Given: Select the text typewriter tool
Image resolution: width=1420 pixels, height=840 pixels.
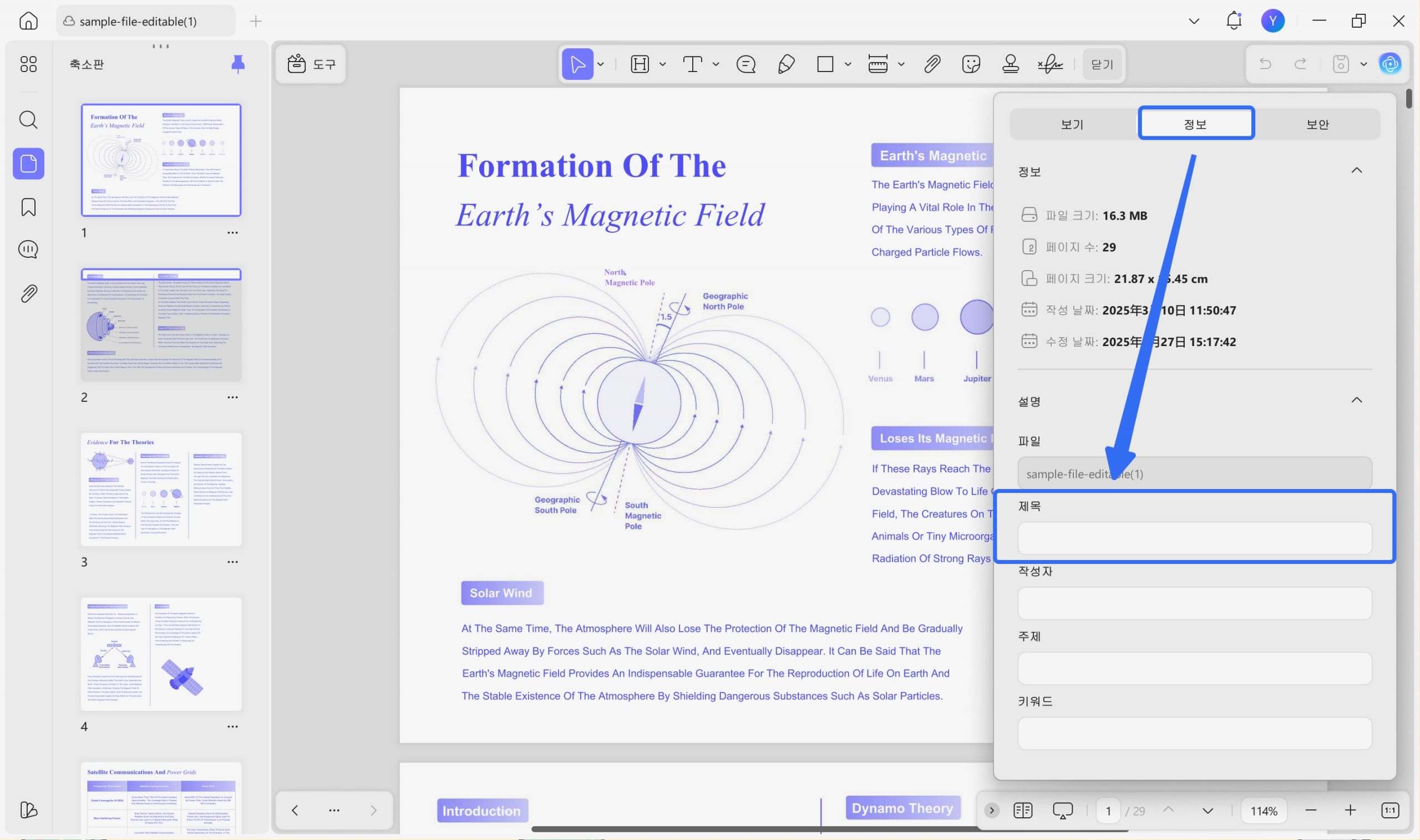Looking at the screenshot, I should pyautogui.click(x=692, y=64).
